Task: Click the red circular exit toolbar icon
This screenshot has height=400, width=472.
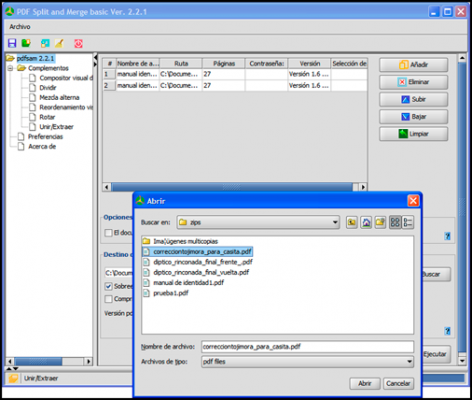Action: click(78, 43)
